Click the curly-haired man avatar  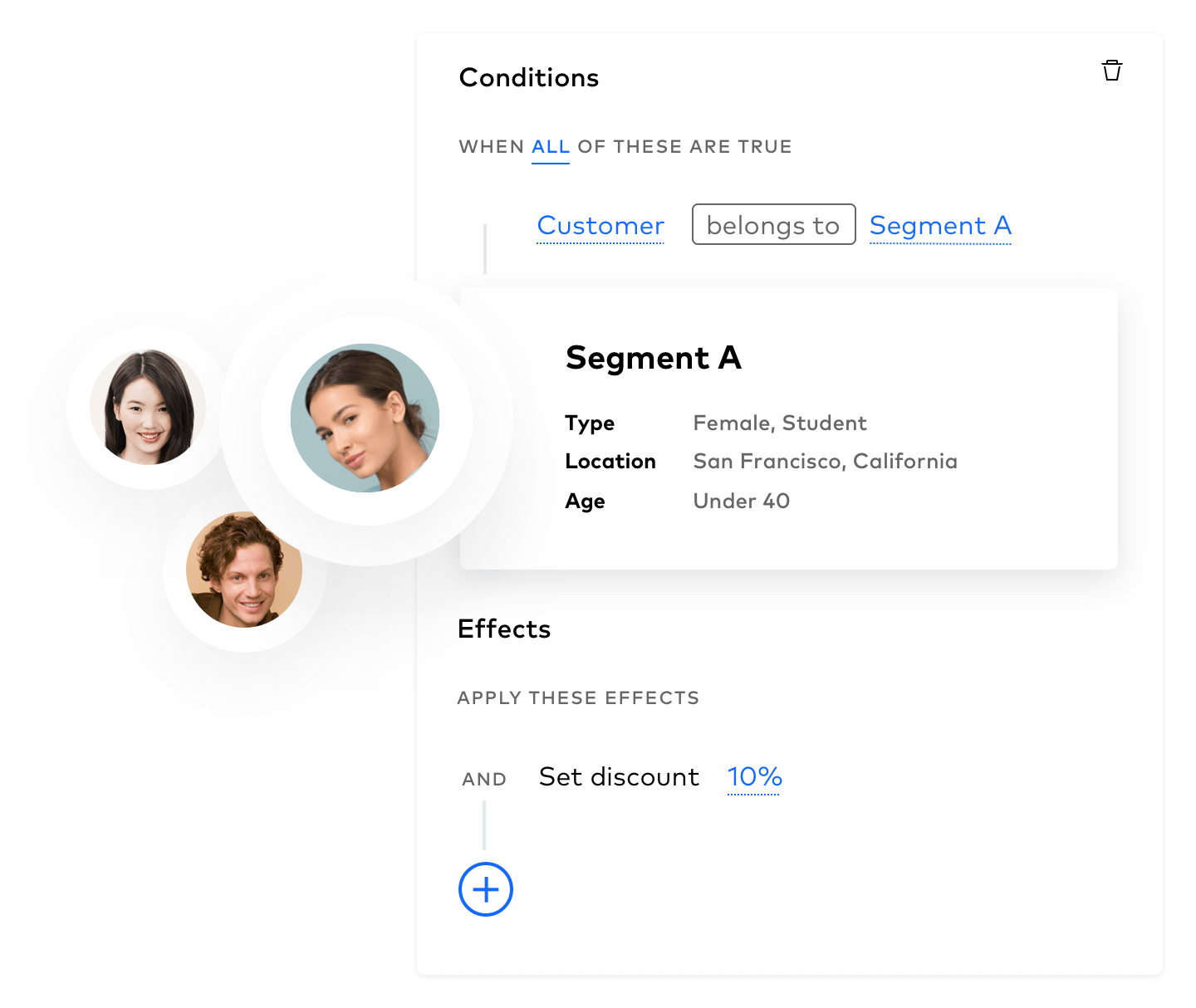[x=244, y=570]
